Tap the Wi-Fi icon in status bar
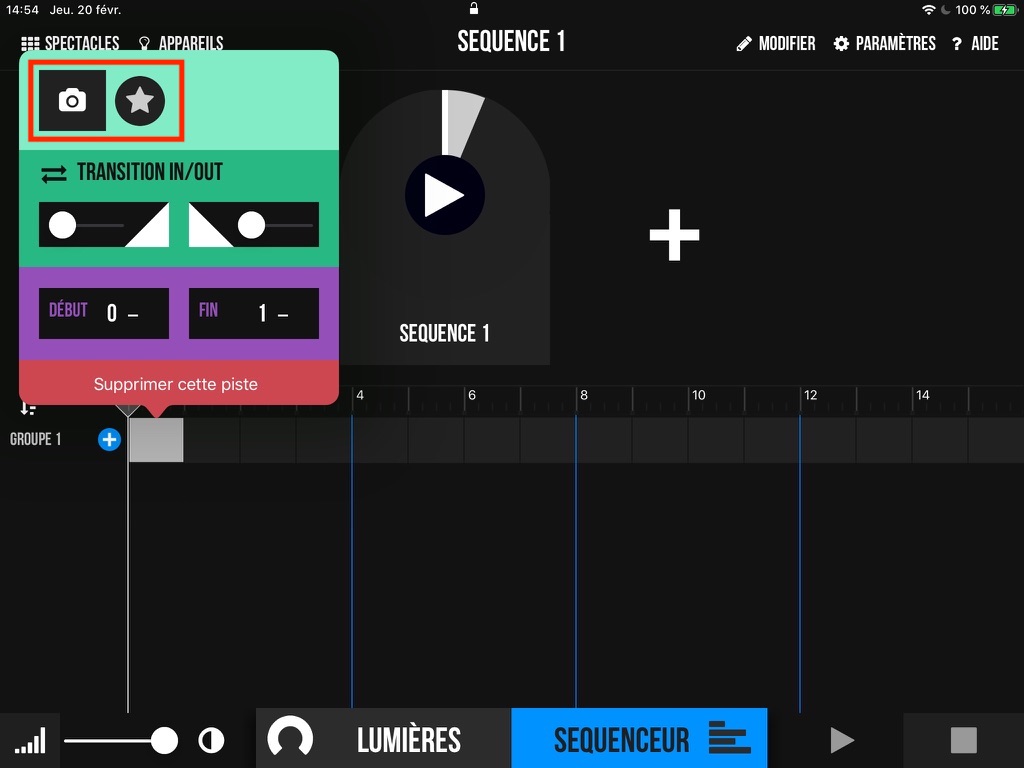Image resolution: width=1024 pixels, height=768 pixels. [928, 10]
